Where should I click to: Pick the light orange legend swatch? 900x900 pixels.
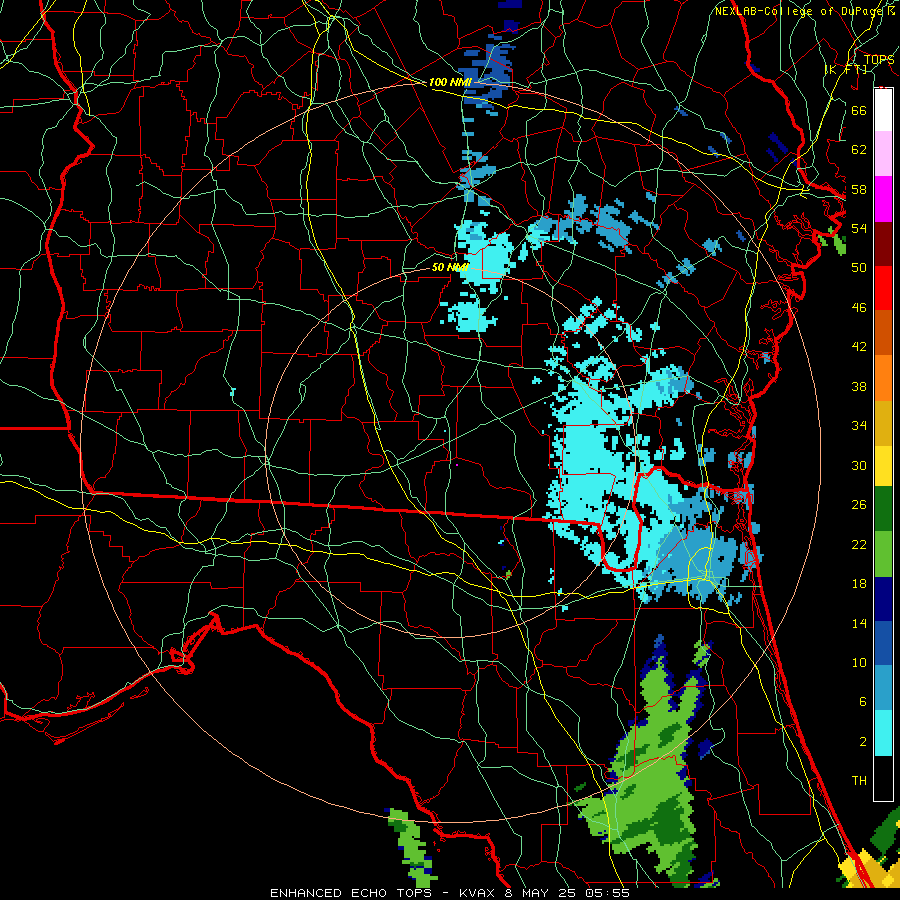tap(883, 377)
